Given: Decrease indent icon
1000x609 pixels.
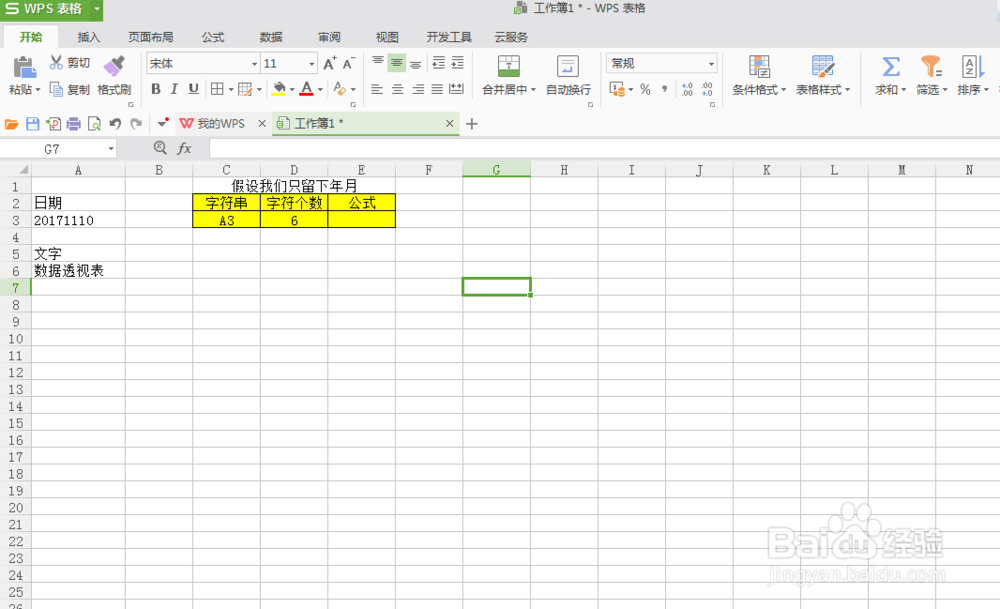Looking at the screenshot, I should click(439, 62).
